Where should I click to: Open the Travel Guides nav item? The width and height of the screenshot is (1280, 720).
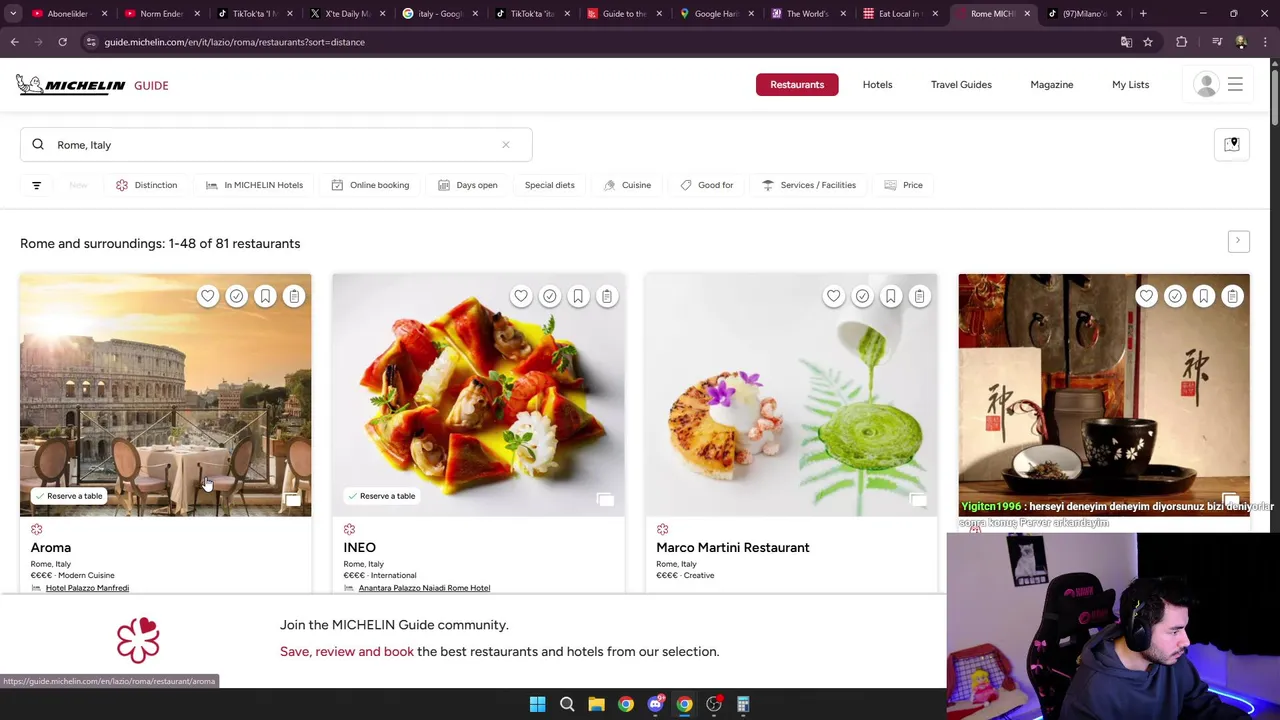coord(961,85)
